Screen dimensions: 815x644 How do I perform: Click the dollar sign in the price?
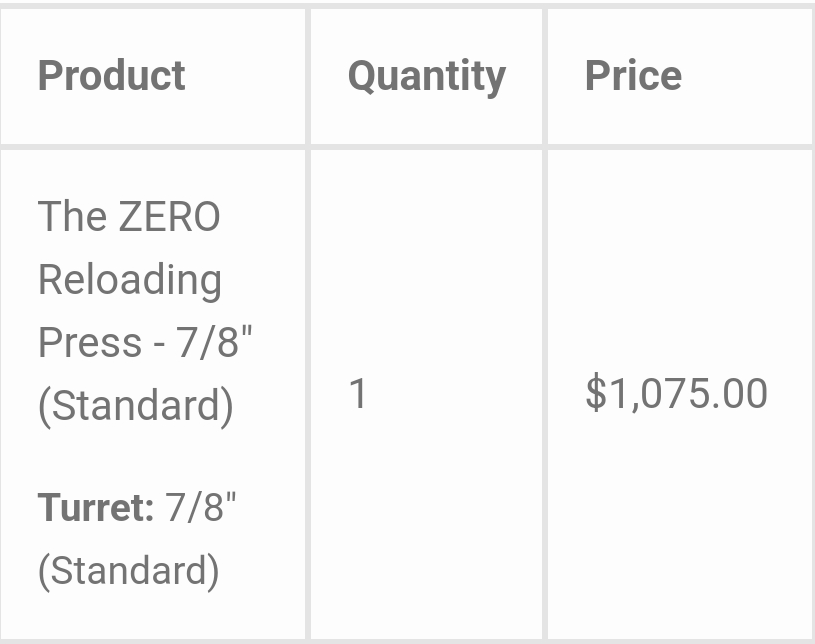(595, 394)
